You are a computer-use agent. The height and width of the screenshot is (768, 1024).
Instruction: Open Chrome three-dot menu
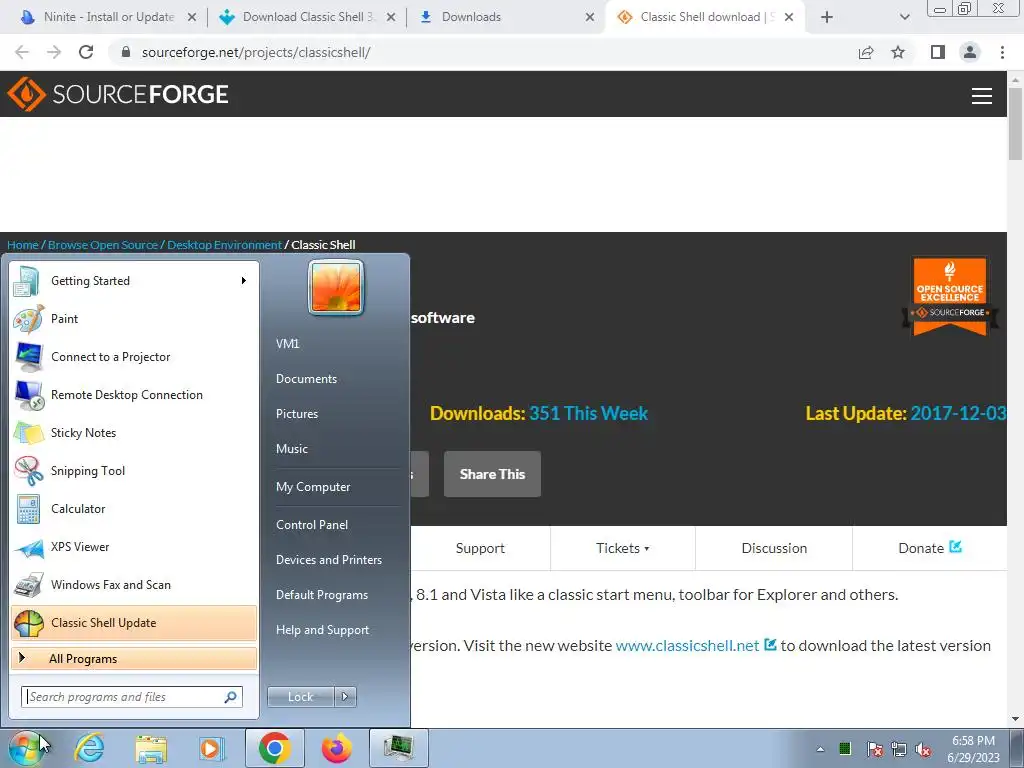point(1002,52)
